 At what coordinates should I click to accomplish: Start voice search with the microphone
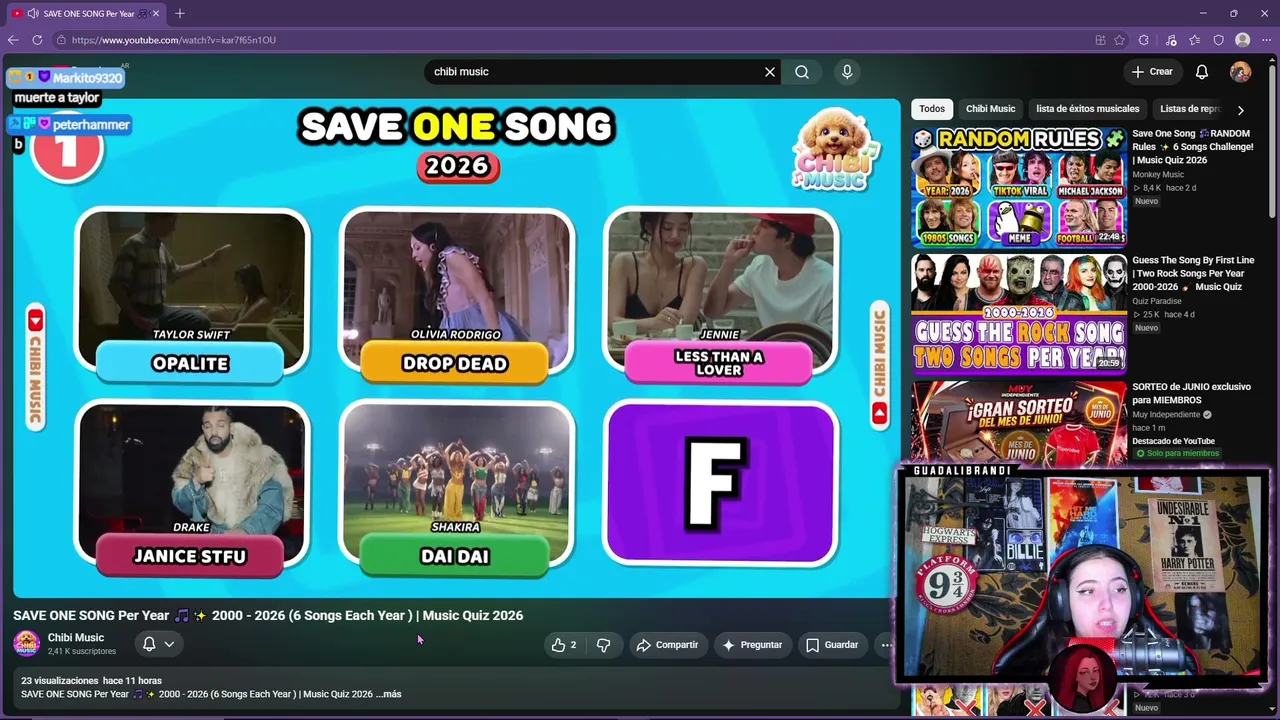(x=847, y=72)
